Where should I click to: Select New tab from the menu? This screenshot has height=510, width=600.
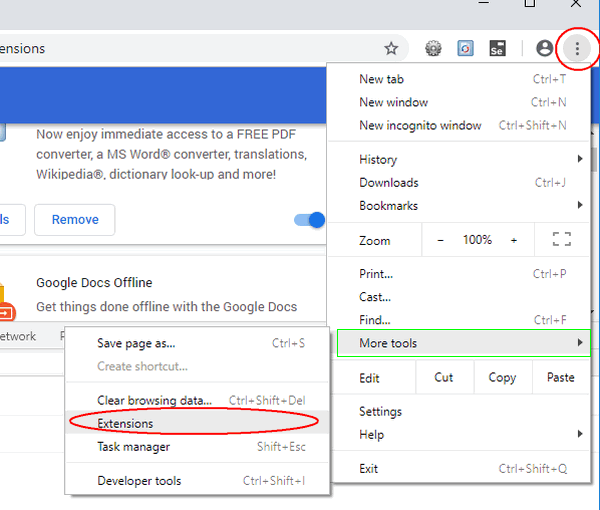458,79
